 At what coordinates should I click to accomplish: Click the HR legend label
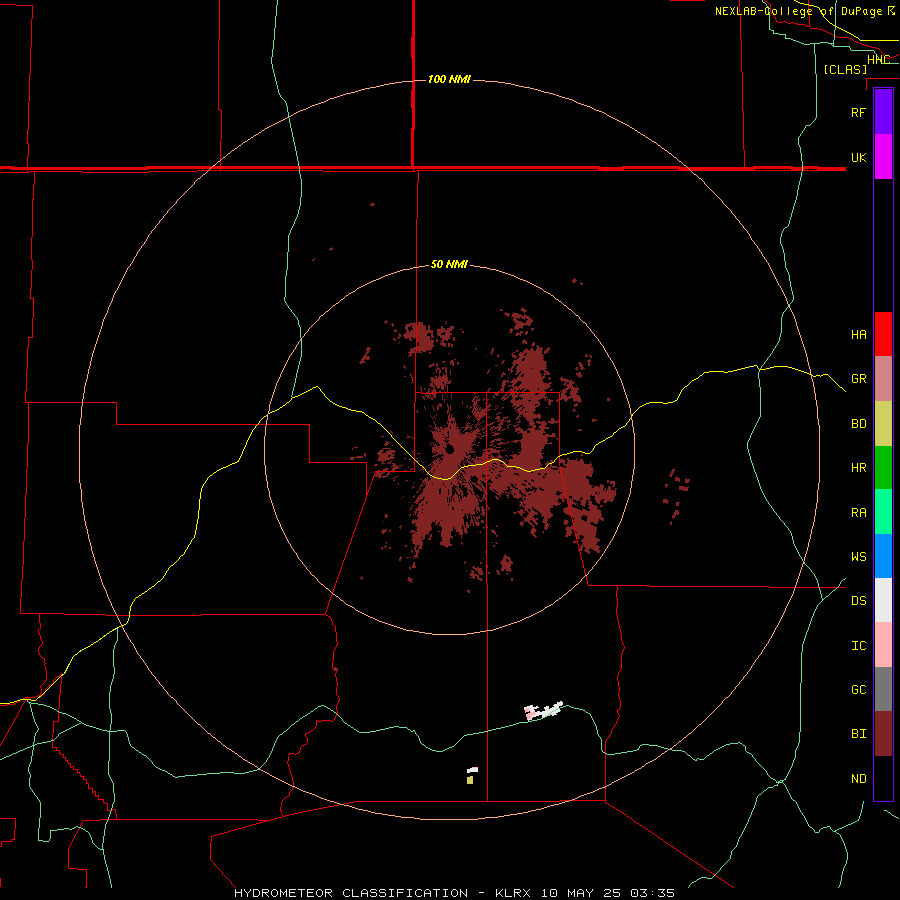(x=858, y=468)
